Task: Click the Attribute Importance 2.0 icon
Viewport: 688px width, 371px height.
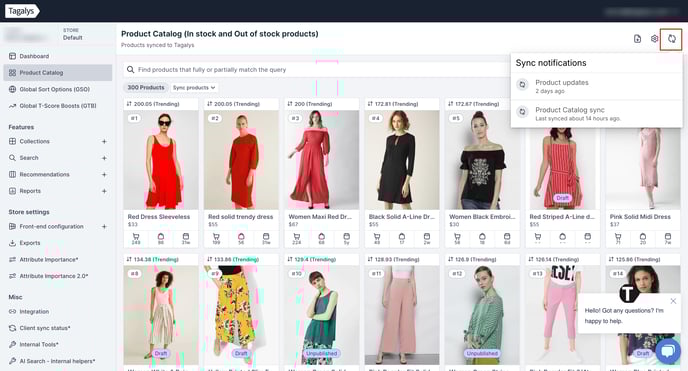Action: pos(12,276)
